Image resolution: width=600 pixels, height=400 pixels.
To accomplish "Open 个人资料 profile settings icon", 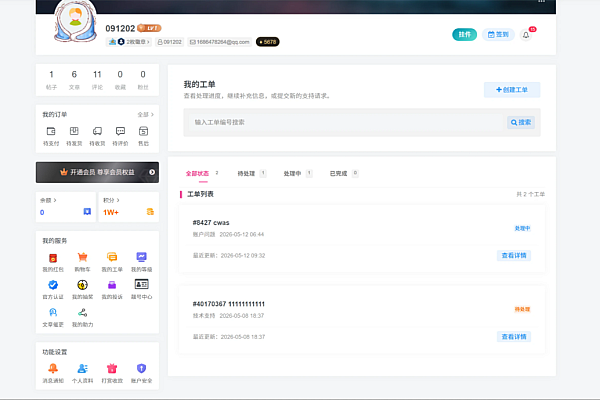I will (82, 368).
